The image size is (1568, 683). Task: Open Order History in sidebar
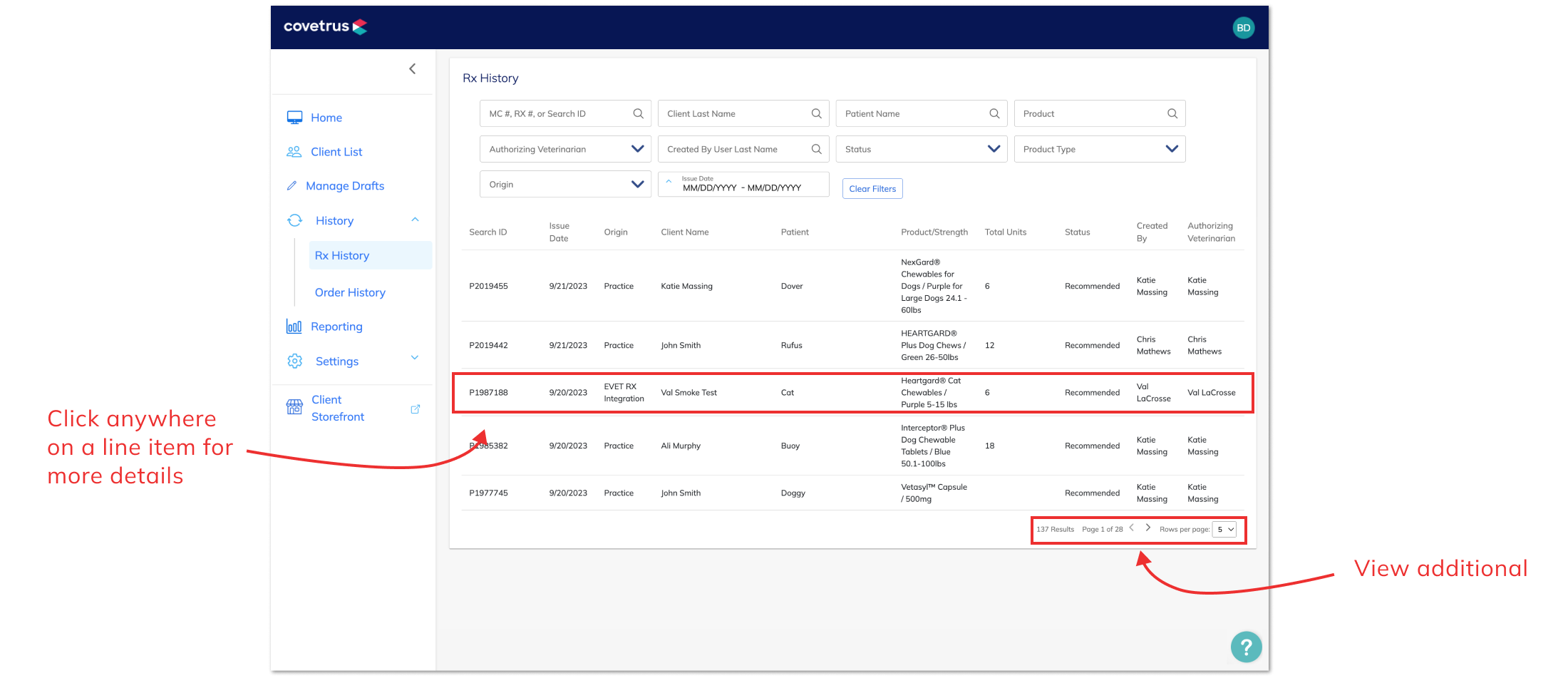(350, 292)
